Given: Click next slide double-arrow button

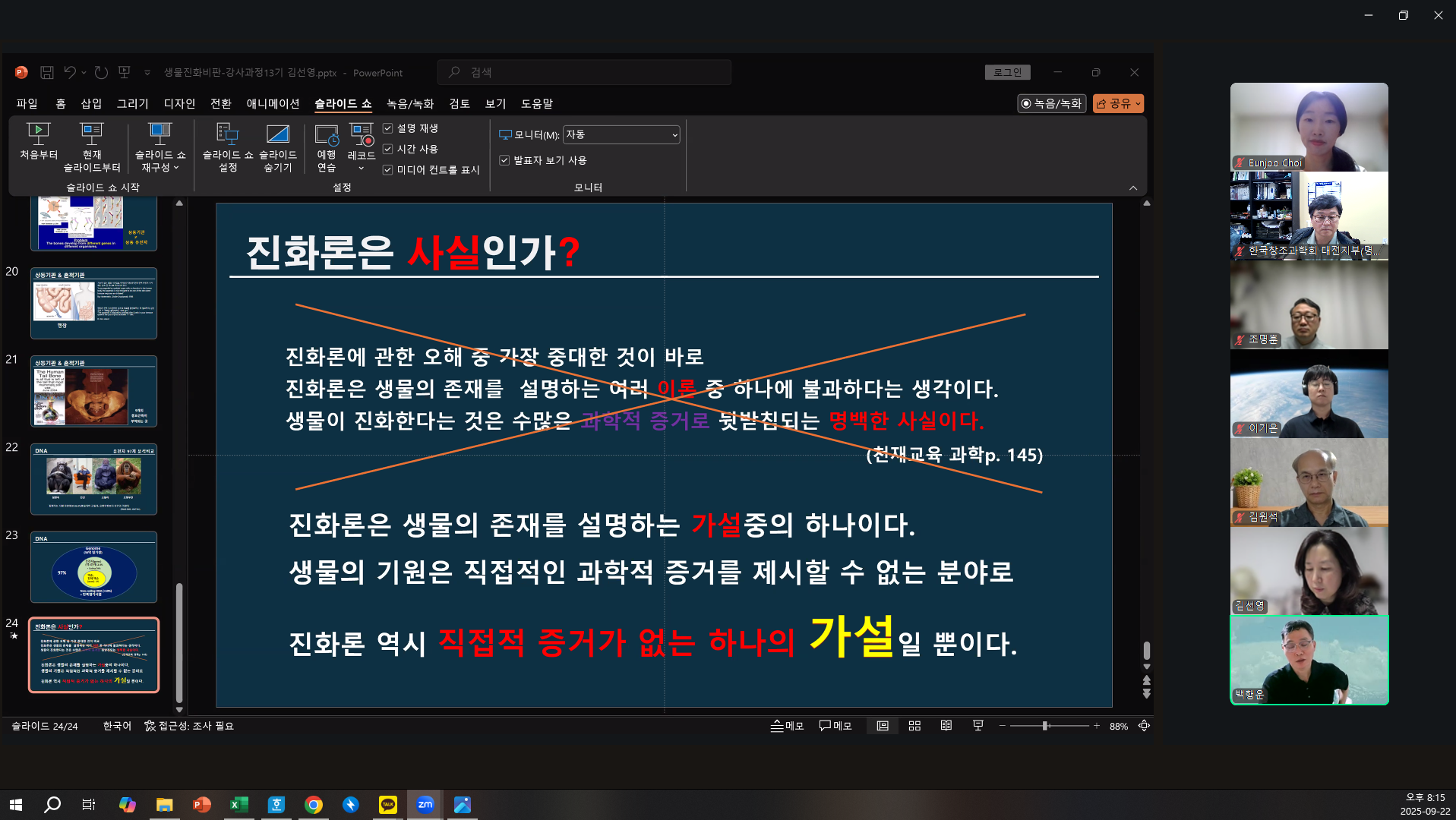Looking at the screenshot, I should pos(1147,693).
